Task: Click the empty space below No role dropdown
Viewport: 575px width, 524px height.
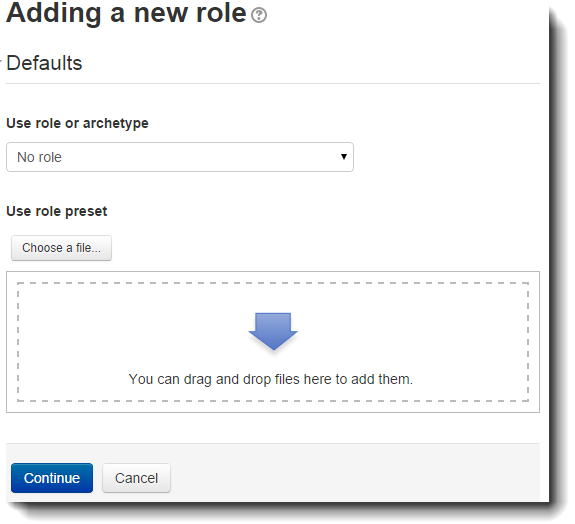Action: pyautogui.click(x=180, y=187)
